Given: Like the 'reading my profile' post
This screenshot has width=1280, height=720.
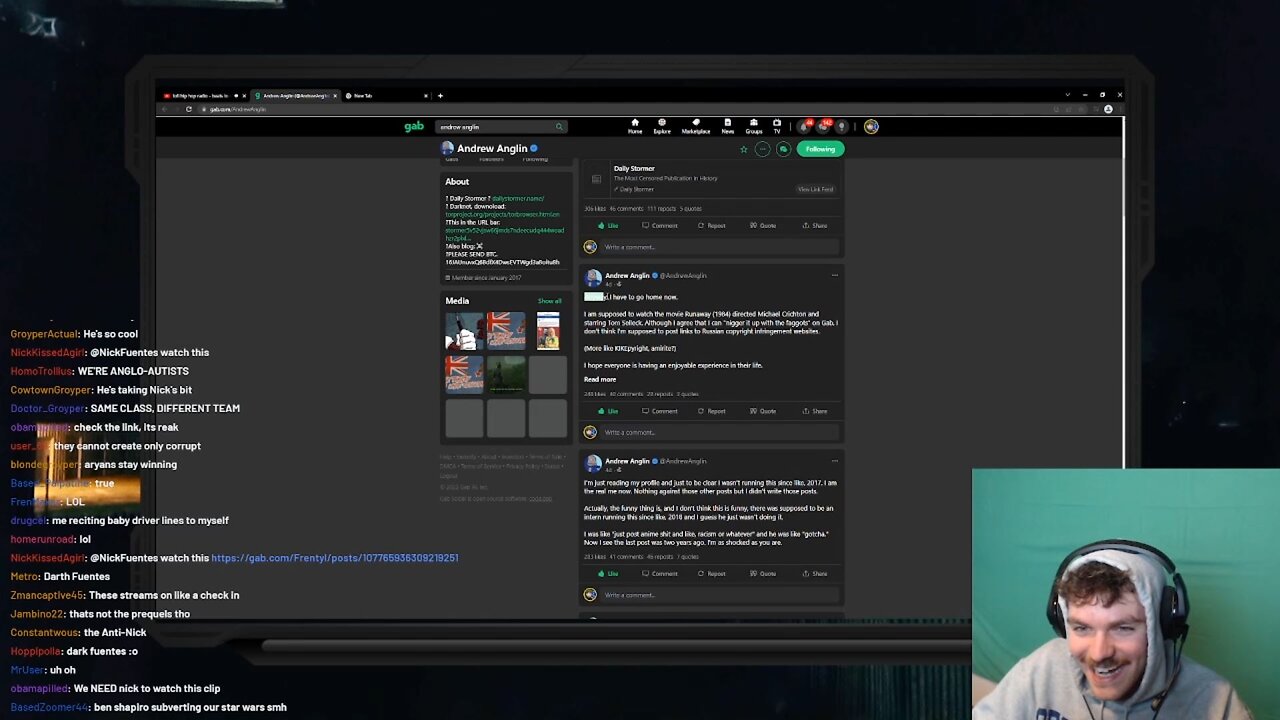Looking at the screenshot, I should (x=608, y=574).
